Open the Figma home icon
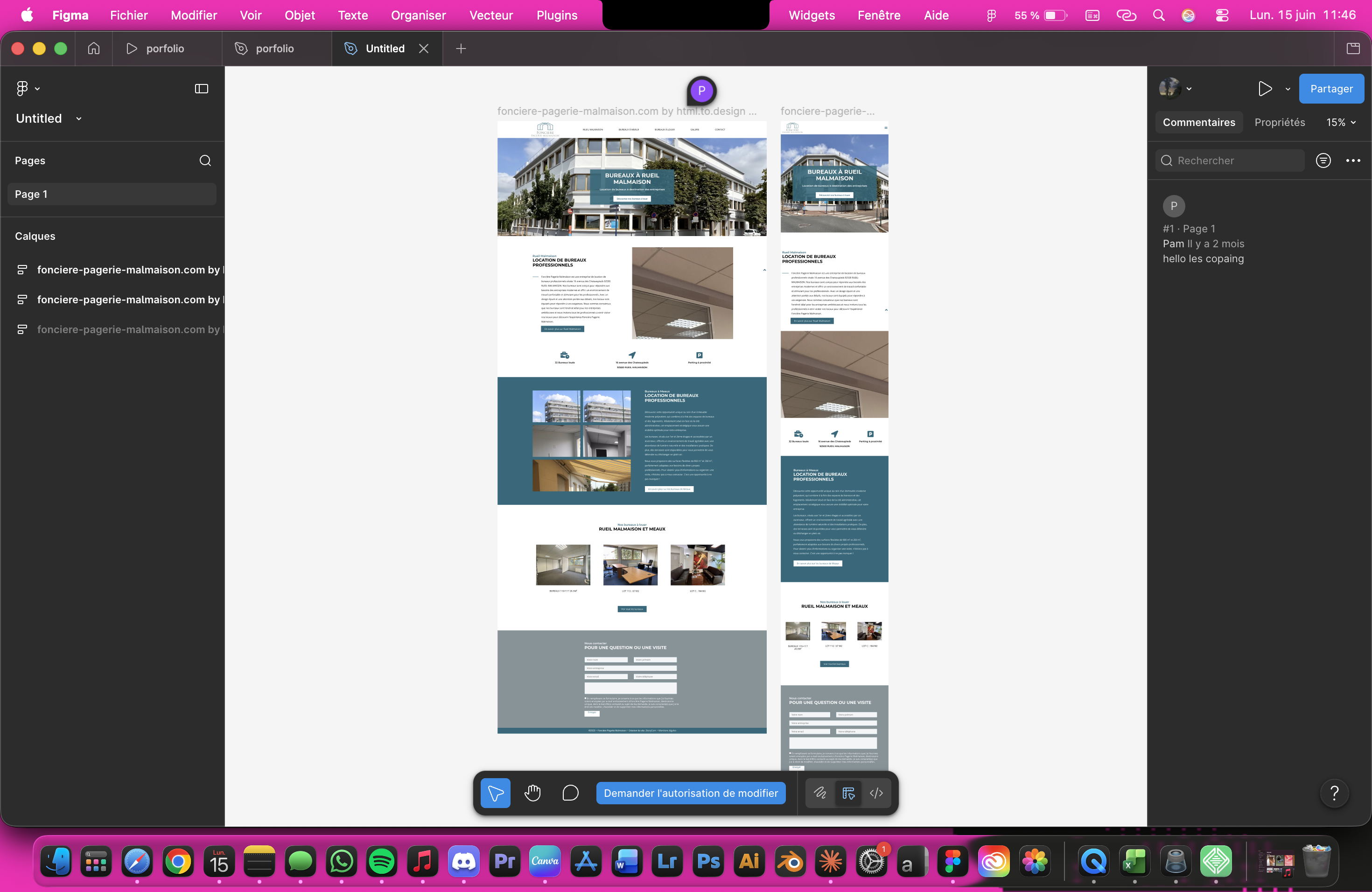The height and width of the screenshot is (892, 1372). click(x=94, y=49)
